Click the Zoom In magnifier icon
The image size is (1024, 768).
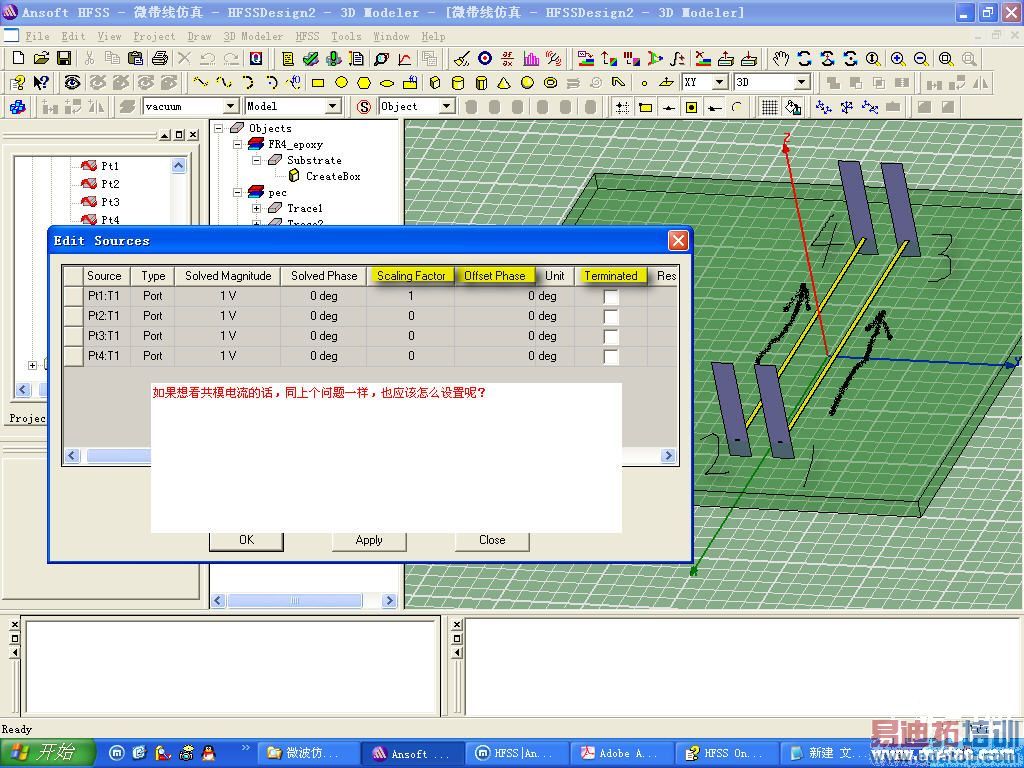click(x=898, y=59)
